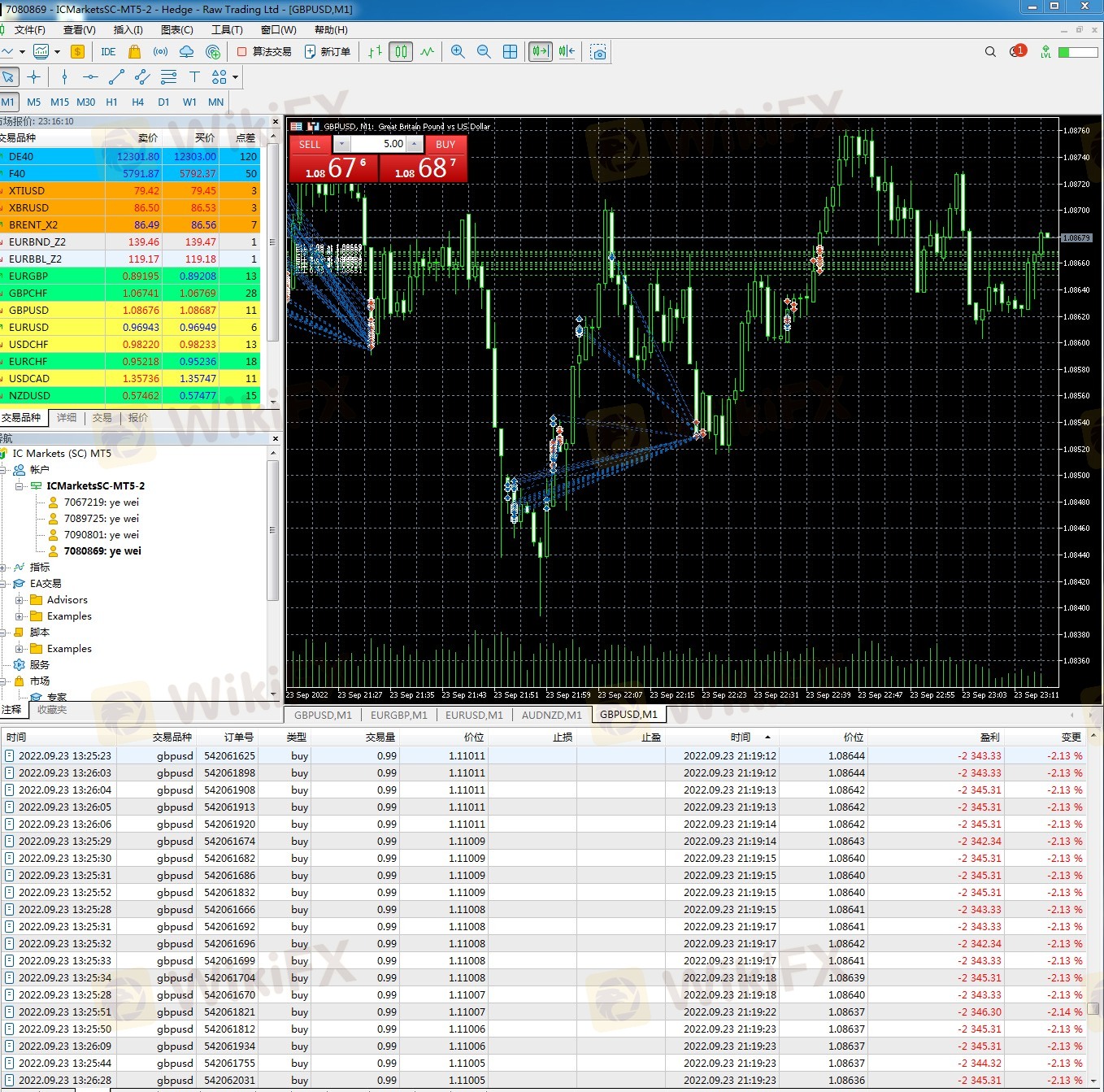Select the trendline drawing tool
The image size is (1104, 1092).
click(x=116, y=76)
